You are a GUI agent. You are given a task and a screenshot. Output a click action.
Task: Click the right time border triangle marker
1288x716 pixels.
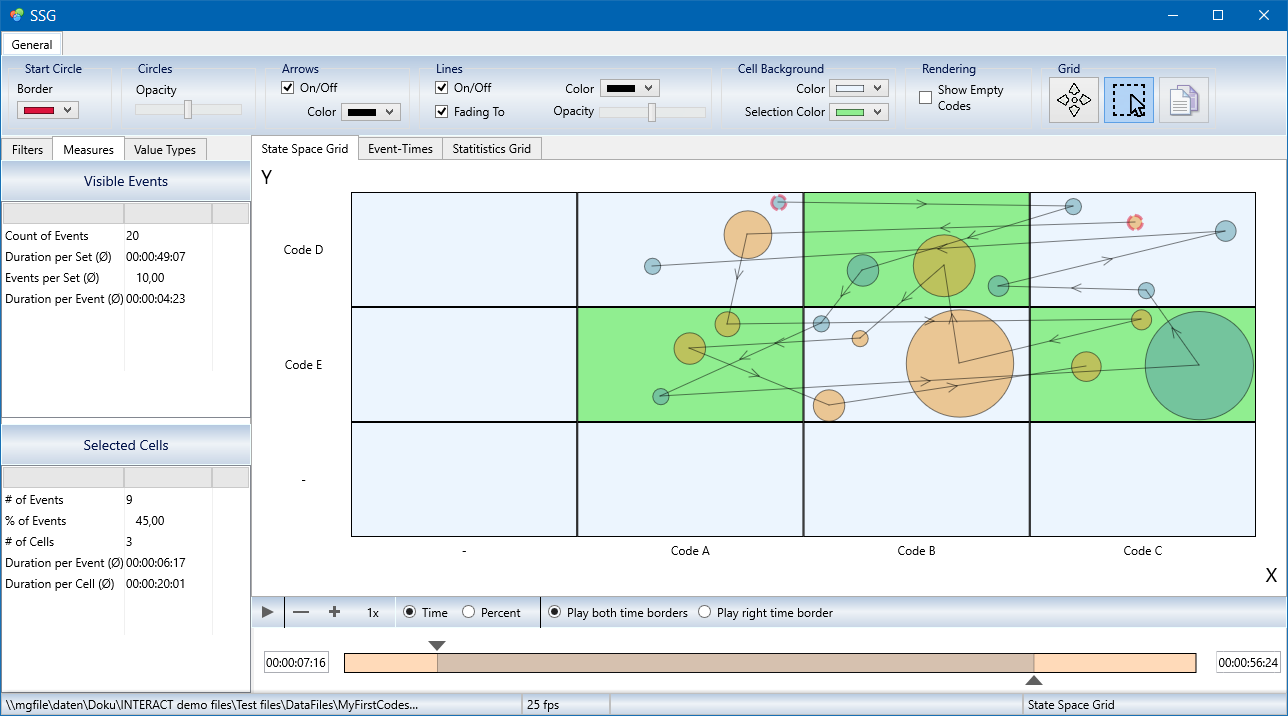(1034, 681)
